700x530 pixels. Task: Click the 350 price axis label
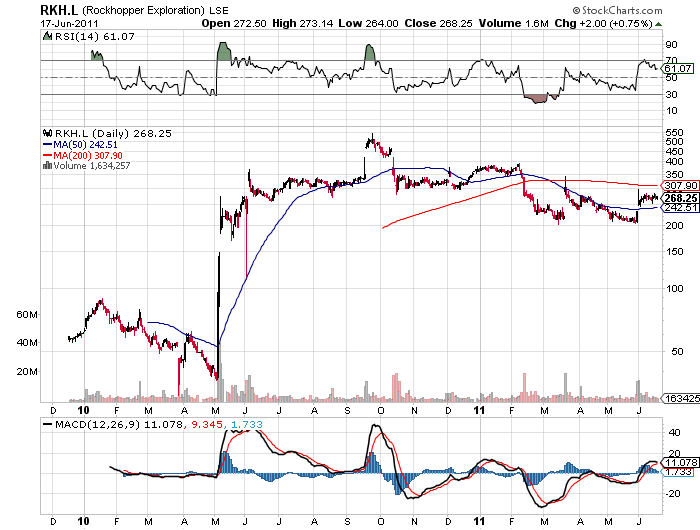[x=674, y=175]
